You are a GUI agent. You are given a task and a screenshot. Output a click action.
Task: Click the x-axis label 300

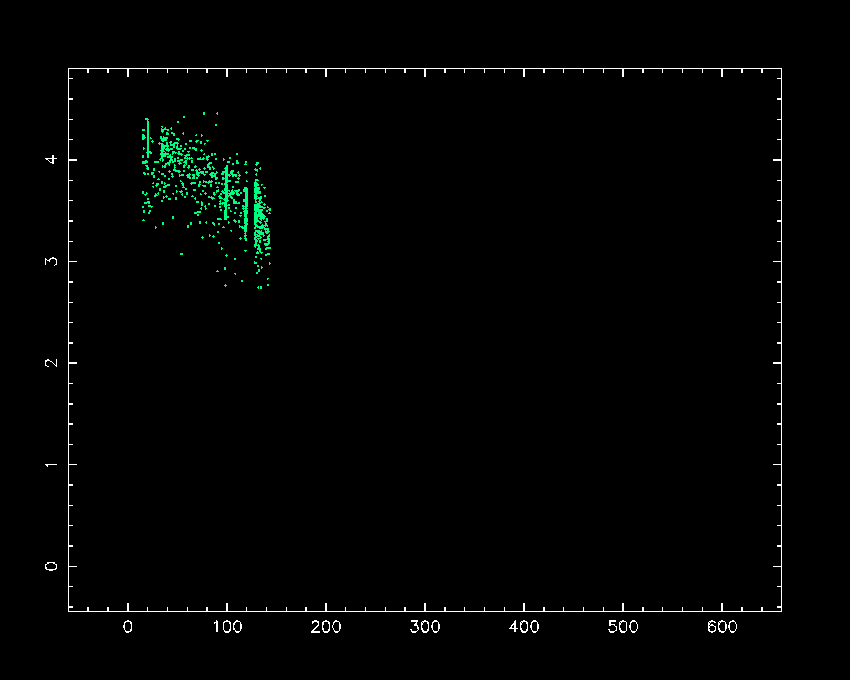point(424,627)
